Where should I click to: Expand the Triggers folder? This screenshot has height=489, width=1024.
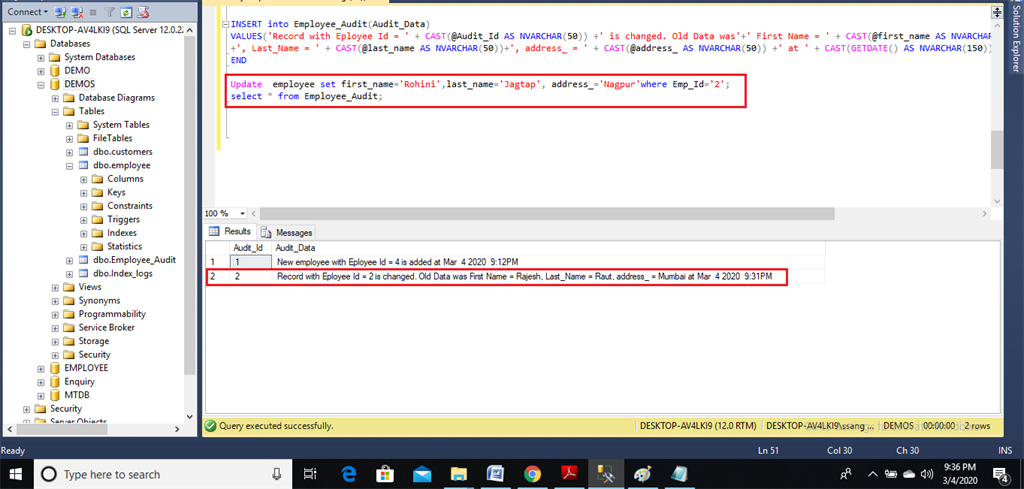[83, 219]
